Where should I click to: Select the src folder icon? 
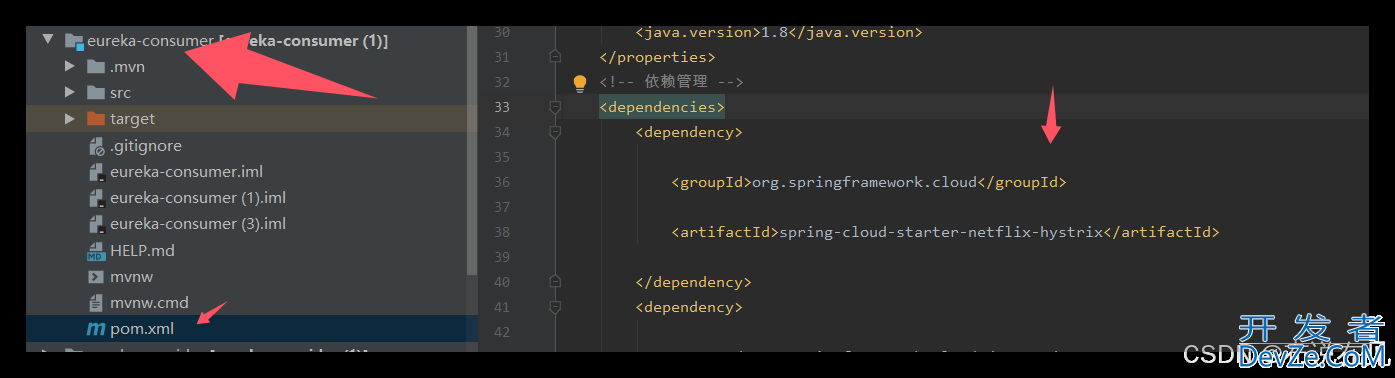[96, 93]
